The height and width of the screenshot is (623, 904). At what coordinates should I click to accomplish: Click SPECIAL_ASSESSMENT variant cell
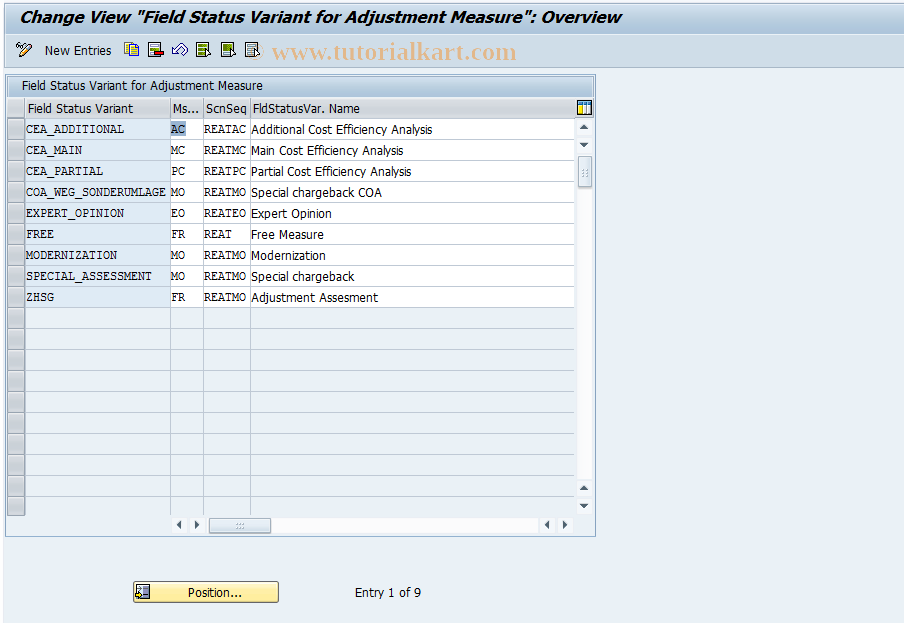[x=97, y=277]
